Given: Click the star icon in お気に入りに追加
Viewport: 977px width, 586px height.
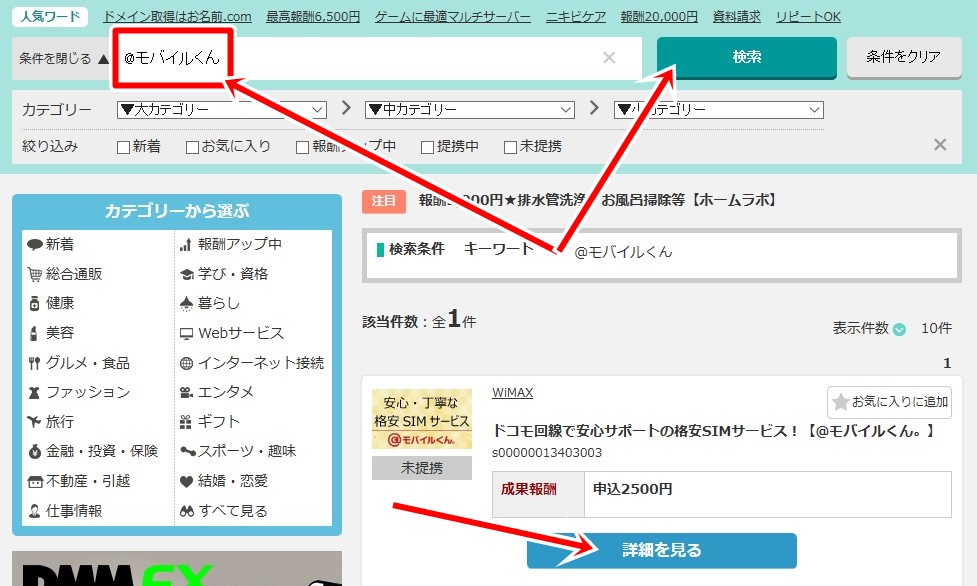Looking at the screenshot, I should pyautogui.click(x=841, y=402).
